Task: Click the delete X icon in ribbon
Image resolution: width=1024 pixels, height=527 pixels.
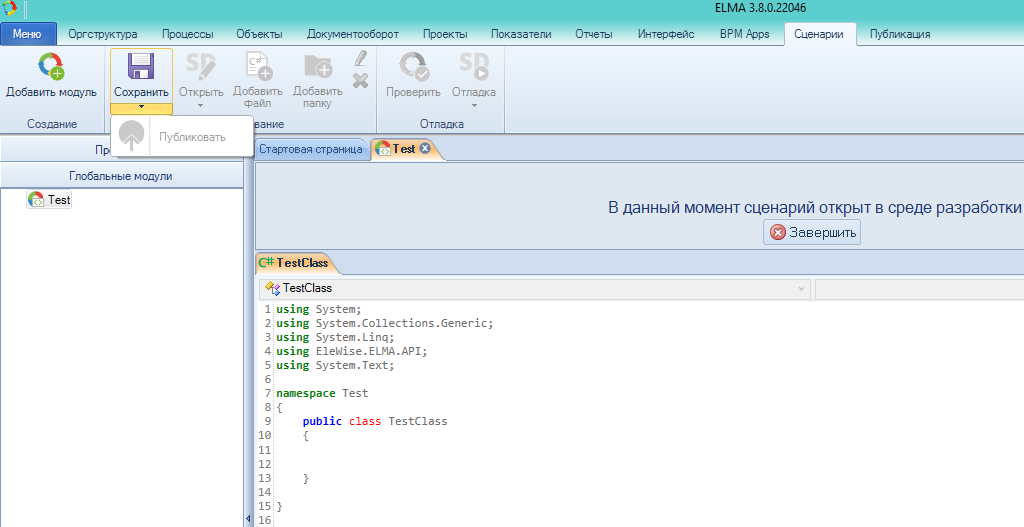Action: 361,80
